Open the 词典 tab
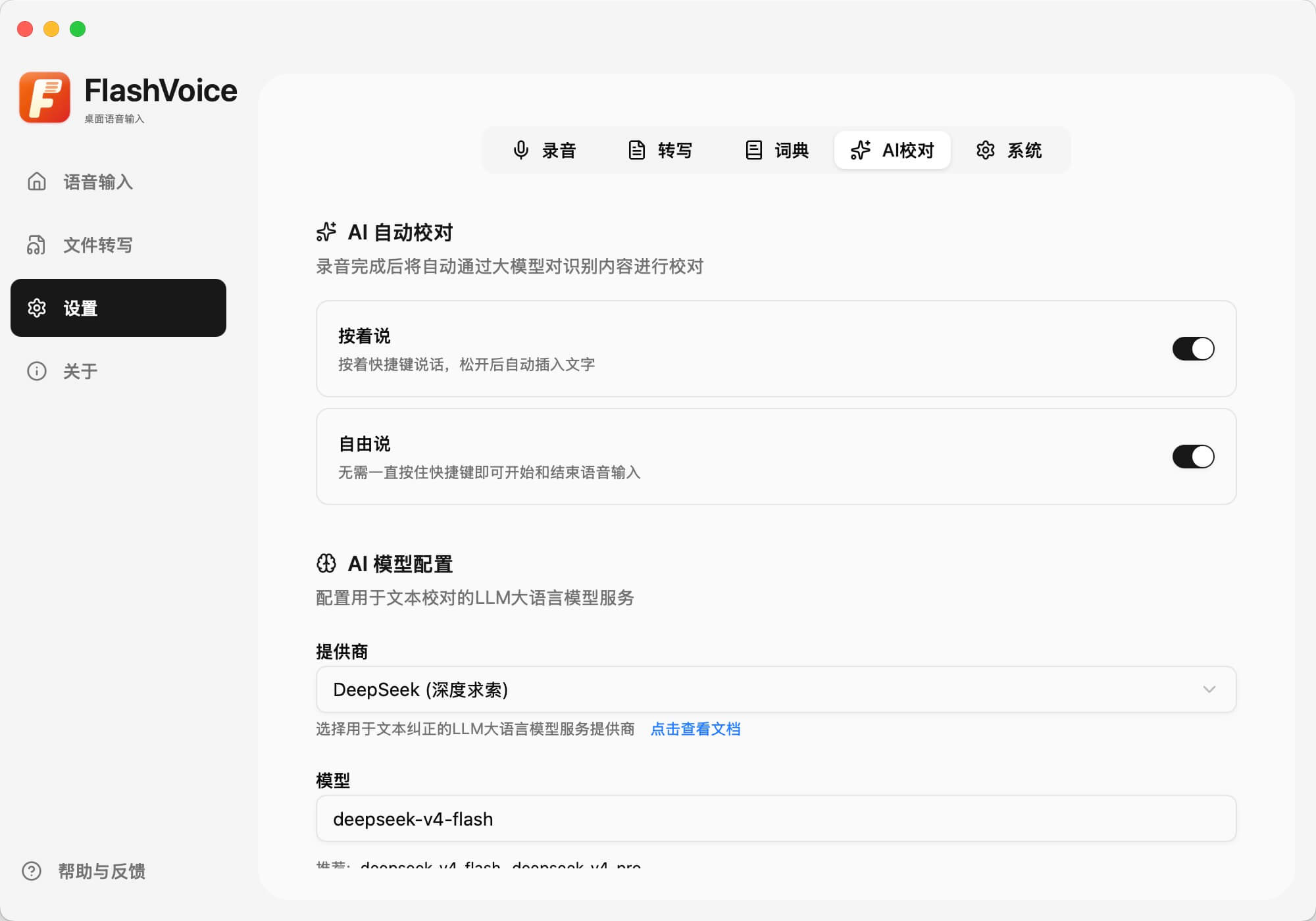Viewport: 1316px width, 921px height. [x=777, y=150]
